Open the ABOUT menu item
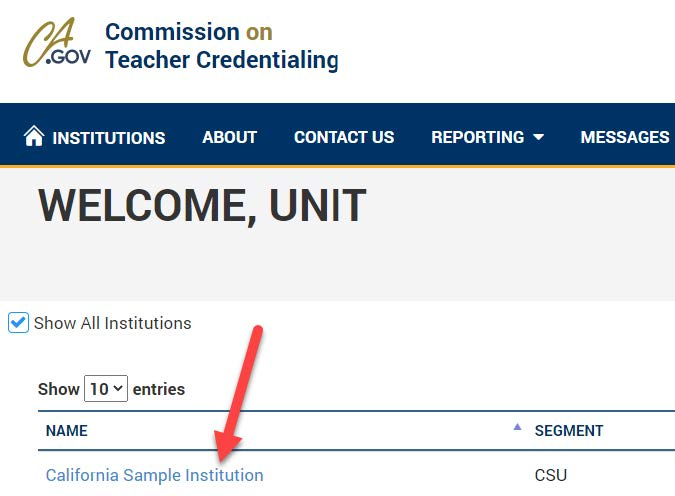The image size is (675, 496). (x=229, y=137)
